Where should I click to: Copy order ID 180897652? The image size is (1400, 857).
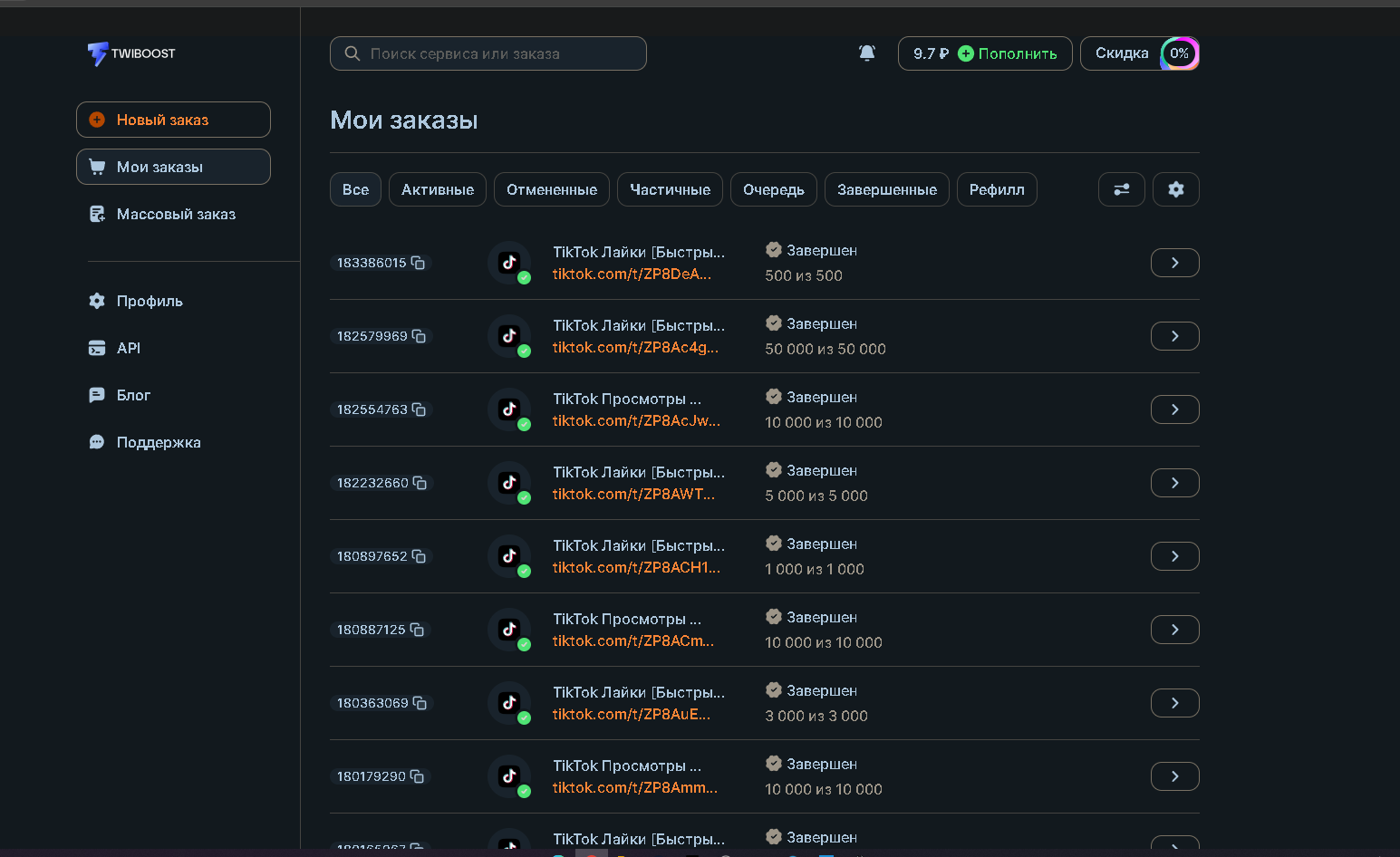click(419, 556)
